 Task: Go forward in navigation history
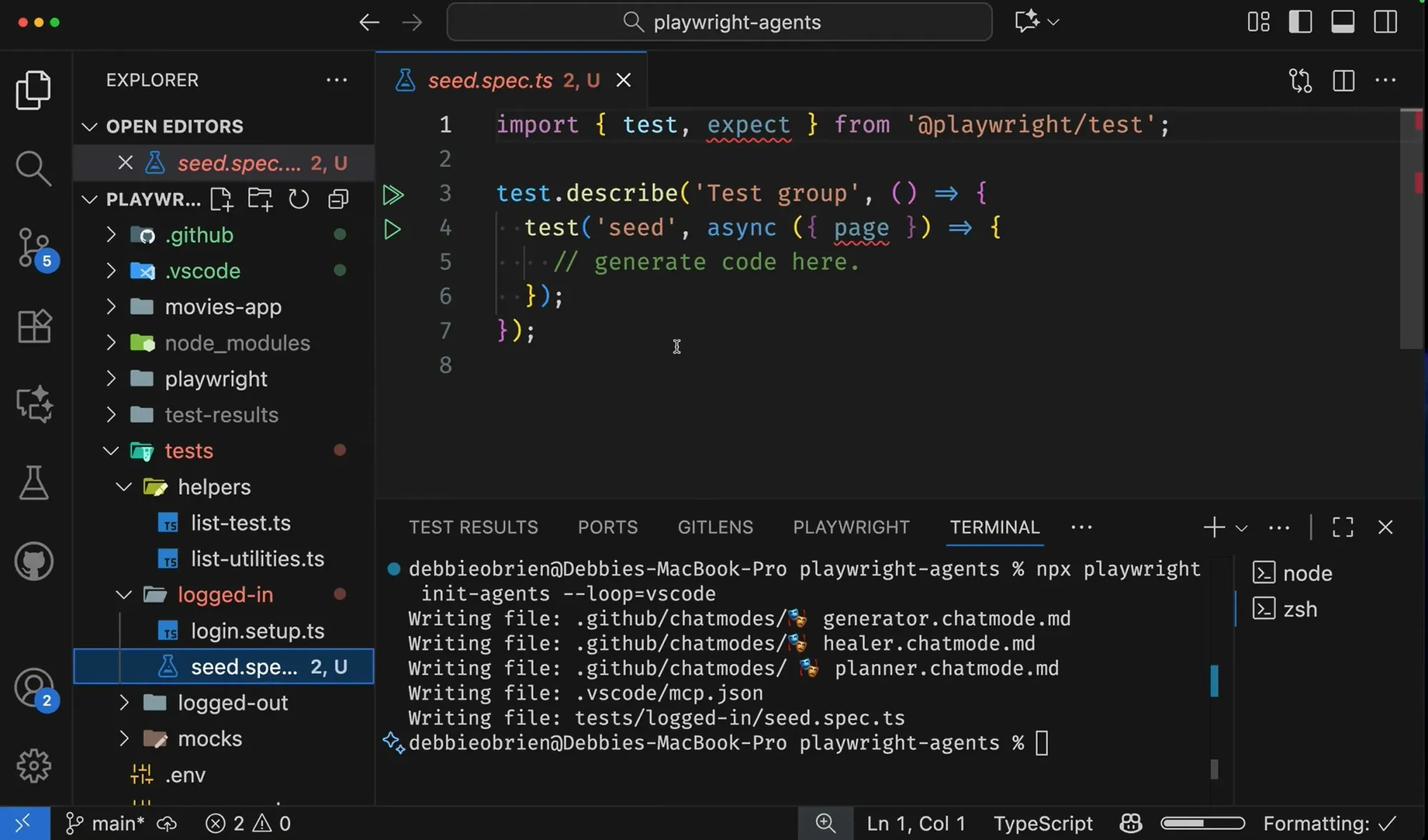coord(412,22)
